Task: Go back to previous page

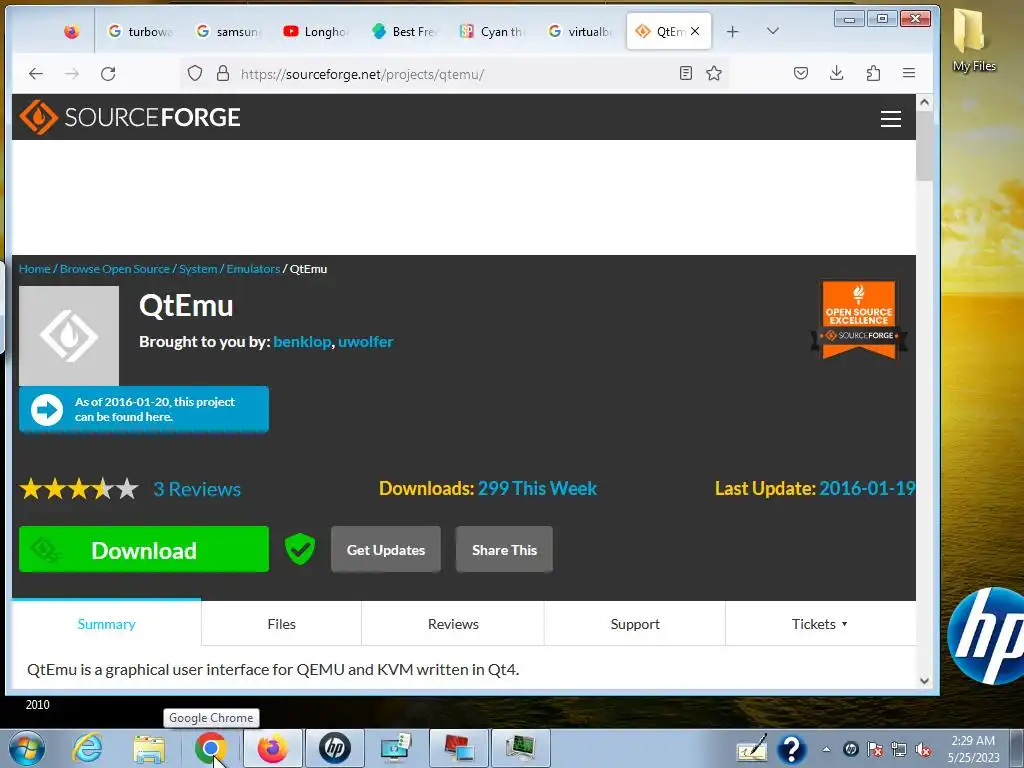Action: (36, 74)
